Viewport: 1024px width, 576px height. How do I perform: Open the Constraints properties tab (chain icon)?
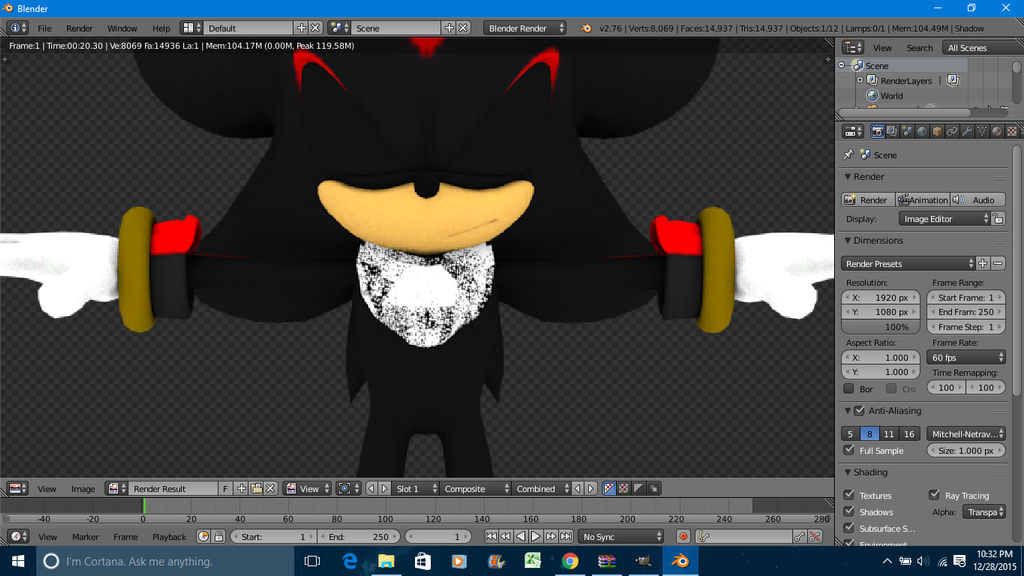point(952,131)
